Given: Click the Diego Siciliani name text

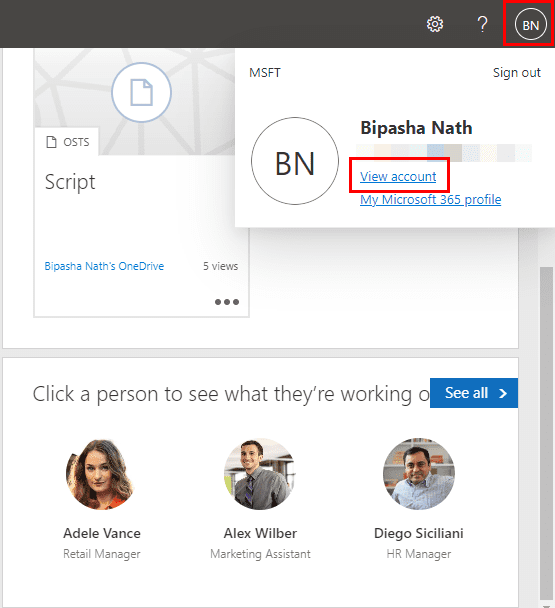Looking at the screenshot, I should tap(419, 533).
